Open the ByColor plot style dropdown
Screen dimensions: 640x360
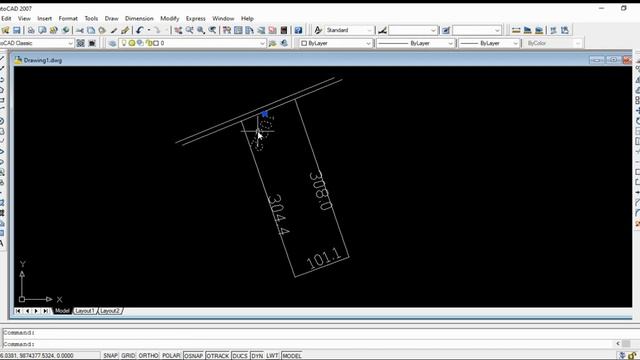[x=552, y=43]
